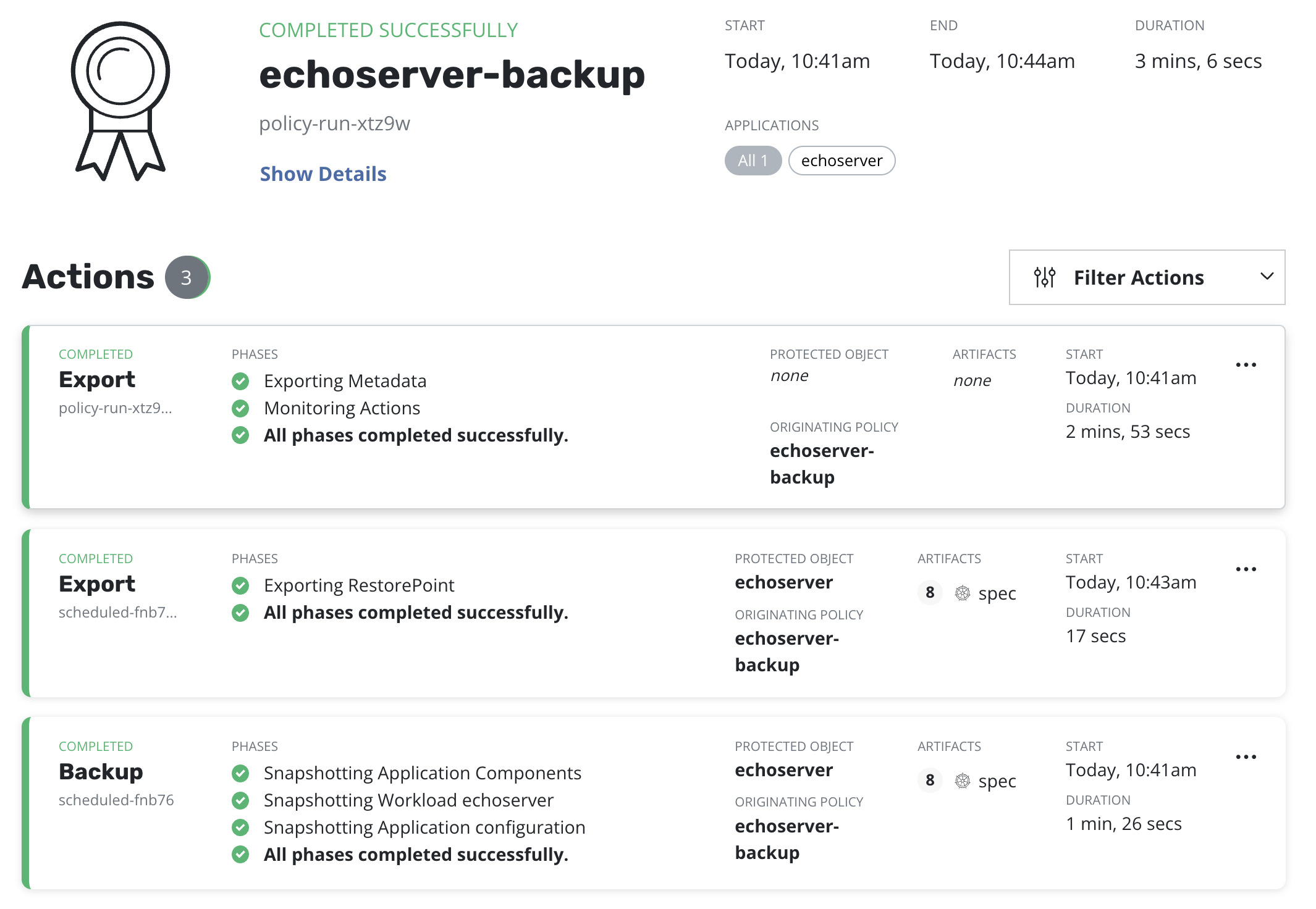Open three-dot menu on scheduled Export action
Image resolution: width=1316 pixels, height=909 pixels.
coord(1246,569)
